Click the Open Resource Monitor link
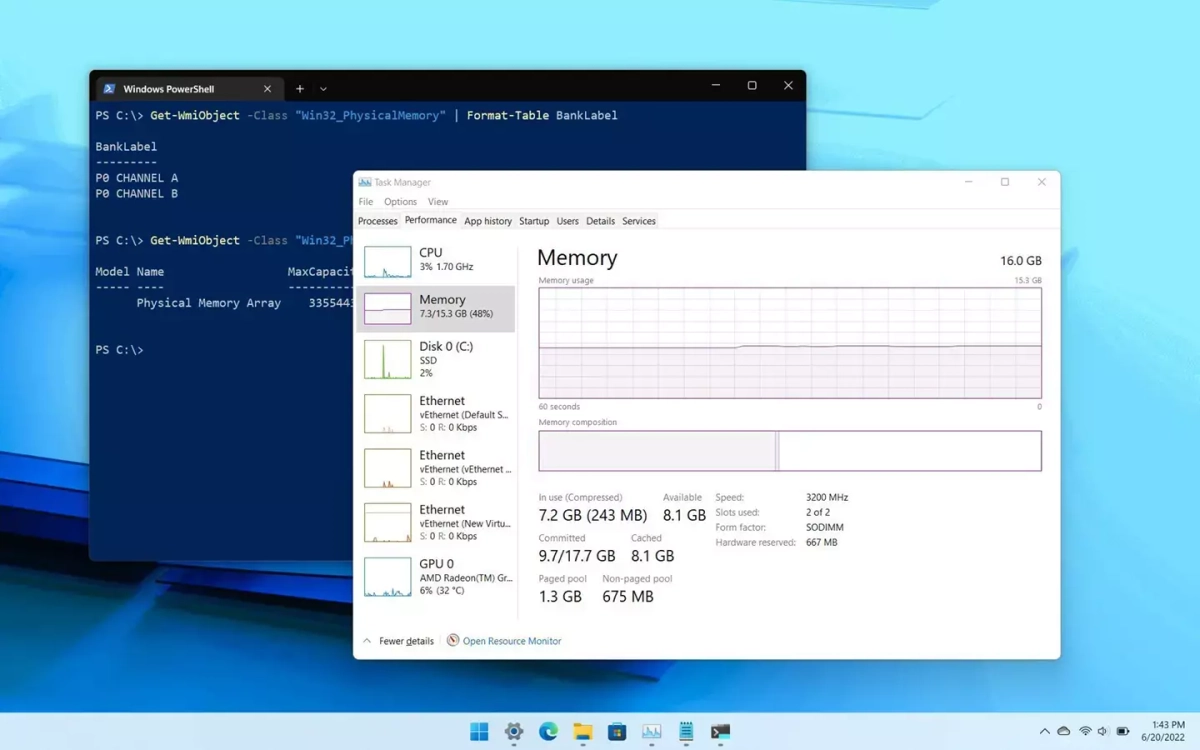The width and height of the screenshot is (1200, 750). (x=511, y=641)
